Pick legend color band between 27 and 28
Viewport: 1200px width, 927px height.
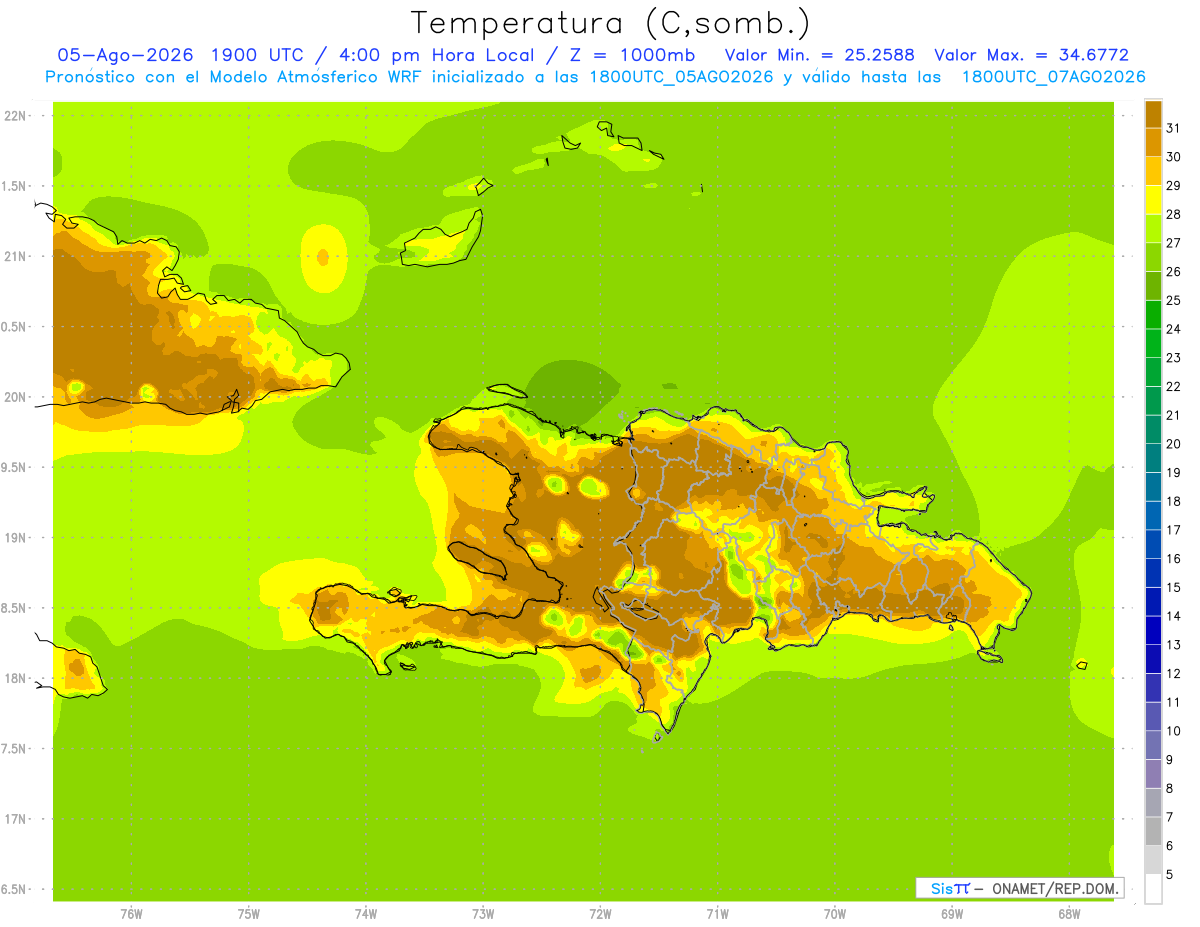pyautogui.click(x=1153, y=228)
